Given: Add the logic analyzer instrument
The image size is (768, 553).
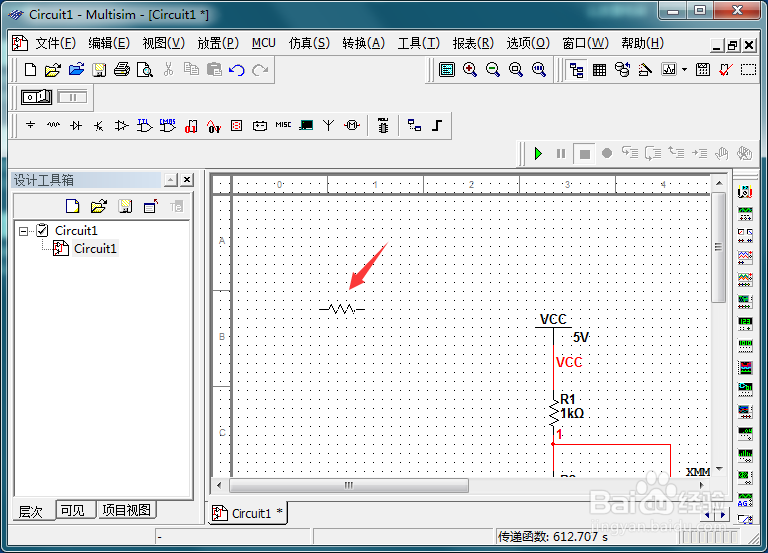Looking at the screenshot, I should click(x=745, y=366).
